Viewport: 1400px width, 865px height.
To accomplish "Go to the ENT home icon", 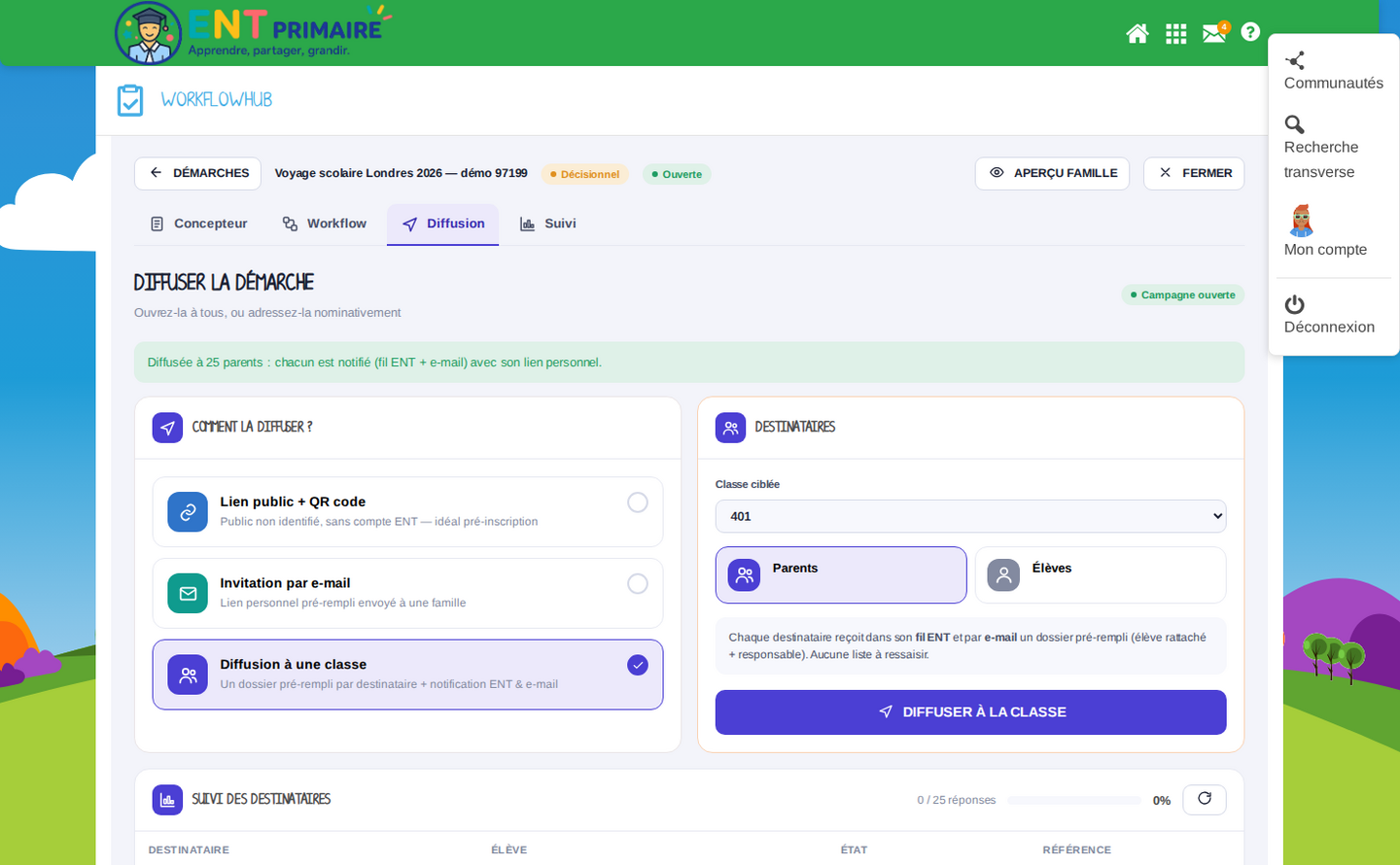I will (1137, 34).
